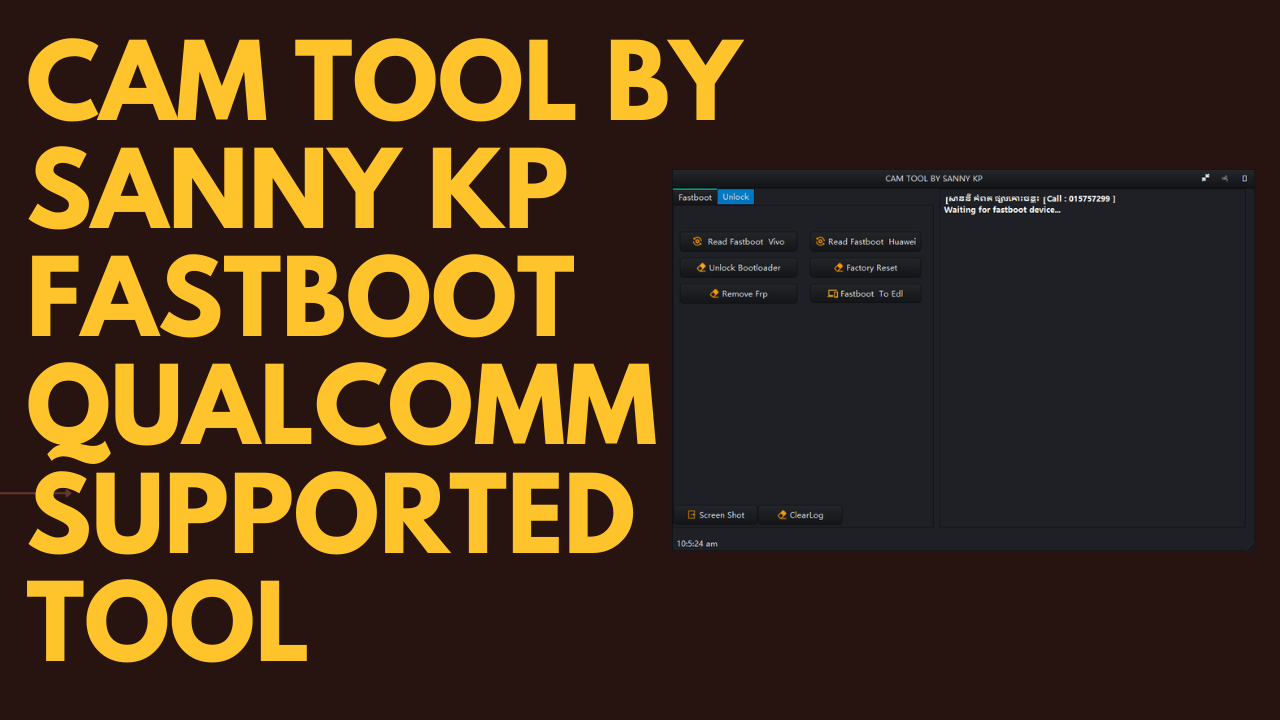Screen dimensions: 1280x720
Task: Click the collapse arrows icon in the title bar
Action: click(x=1205, y=178)
